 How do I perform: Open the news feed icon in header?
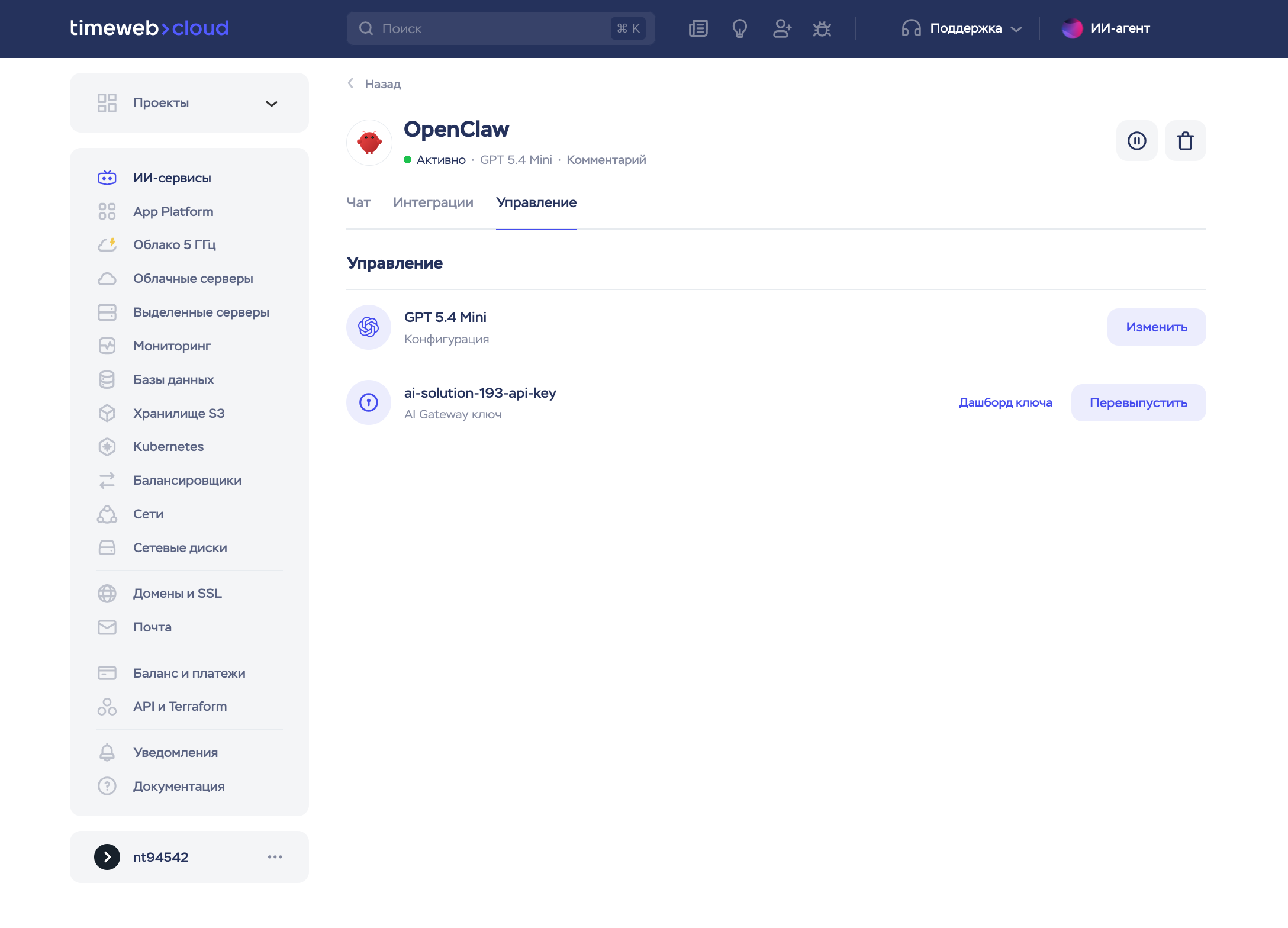(698, 28)
